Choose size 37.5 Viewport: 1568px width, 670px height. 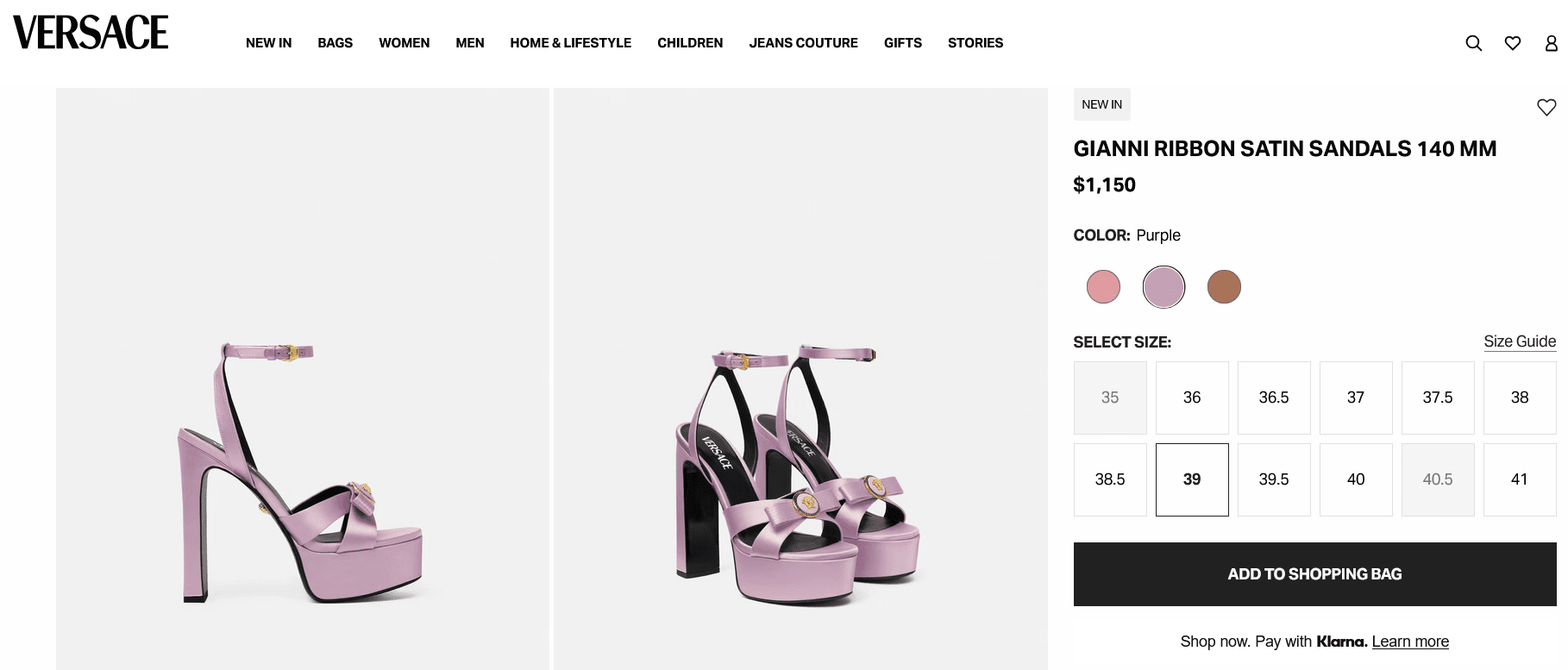(1437, 398)
